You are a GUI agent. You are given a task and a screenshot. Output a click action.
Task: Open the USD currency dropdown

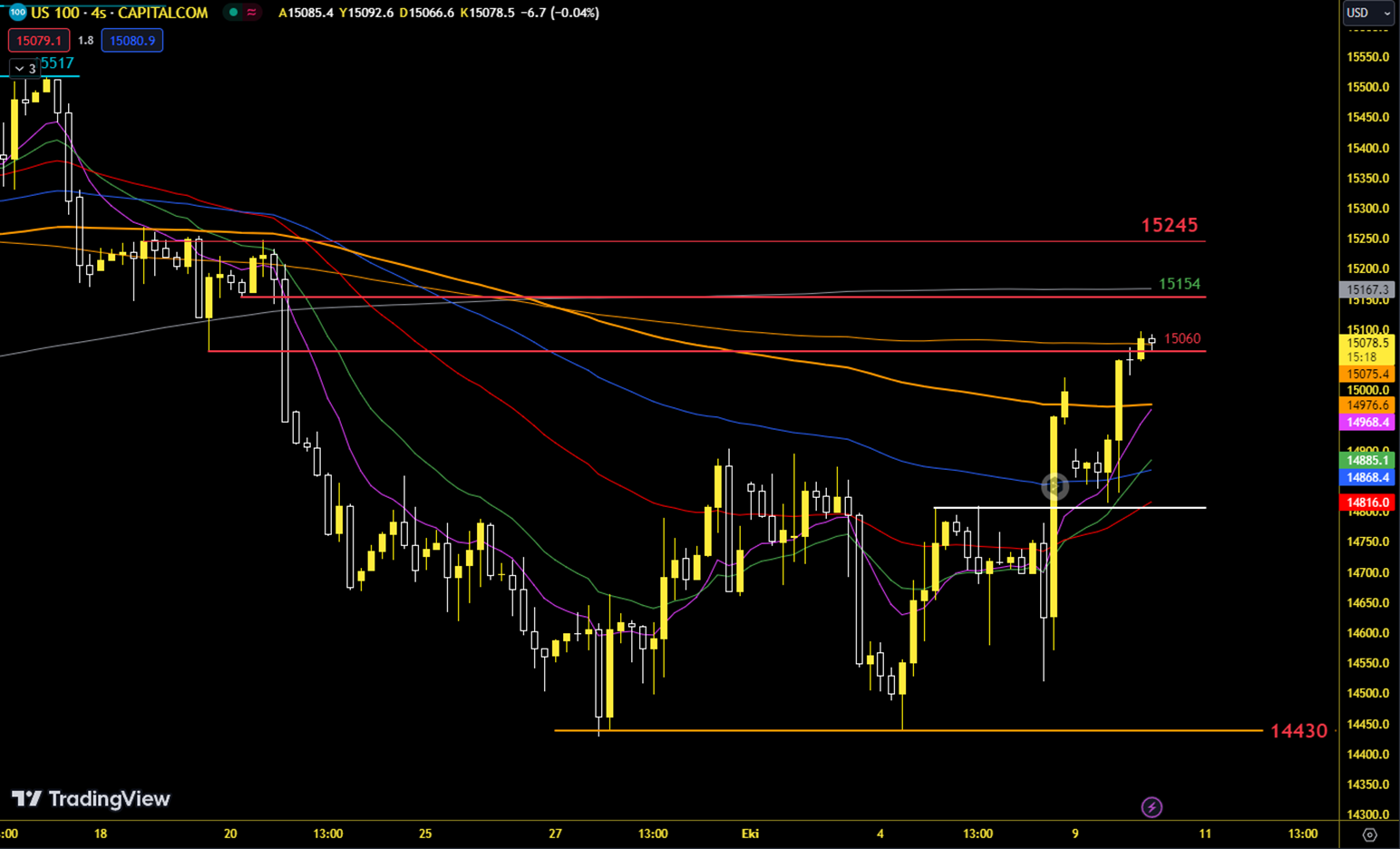click(x=1368, y=13)
